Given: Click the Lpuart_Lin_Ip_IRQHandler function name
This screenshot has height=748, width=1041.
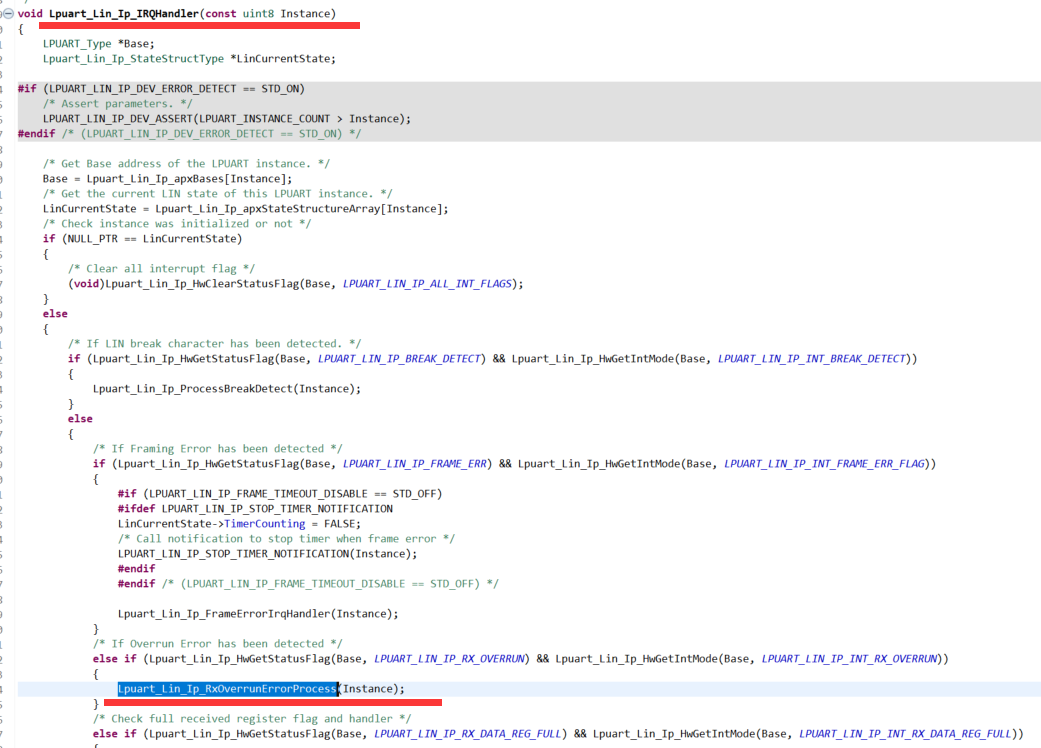Looking at the screenshot, I should 124,13.
